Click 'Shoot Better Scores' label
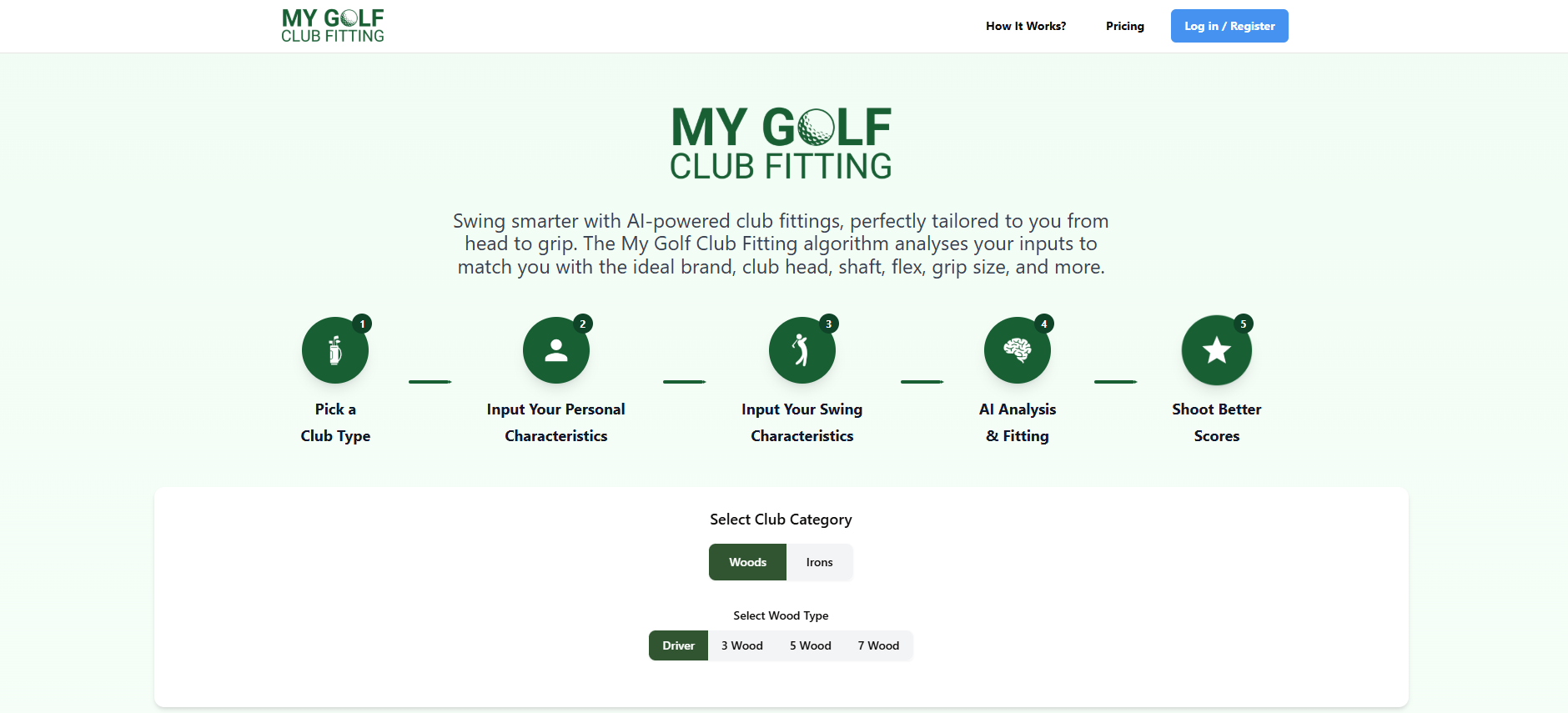This screenshot has height=713, width=1568. pyautogui.click(x=1217, y=423)
